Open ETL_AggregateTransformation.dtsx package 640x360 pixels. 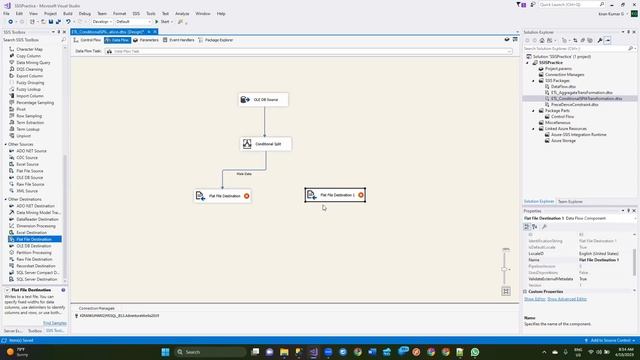(x=582, y=93)
